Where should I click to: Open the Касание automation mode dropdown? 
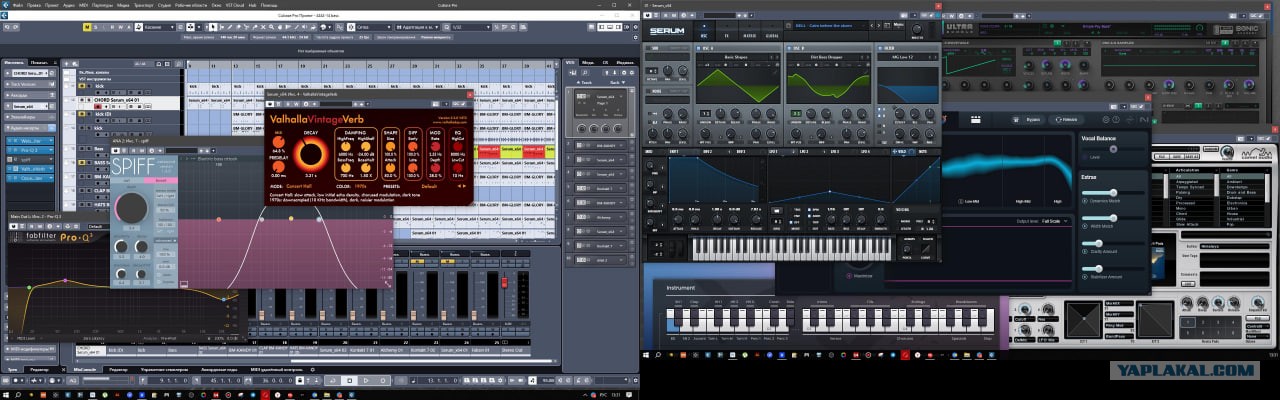(x=160, y=27)
